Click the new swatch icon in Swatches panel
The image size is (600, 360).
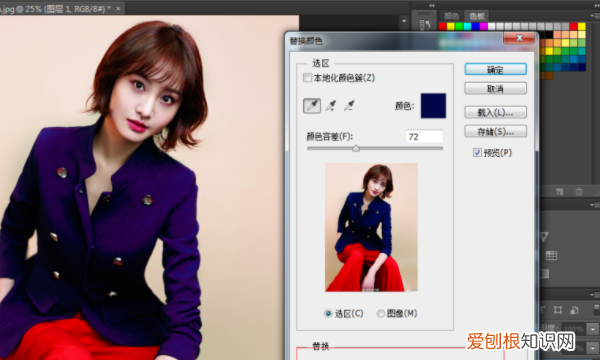coord(559,191)
